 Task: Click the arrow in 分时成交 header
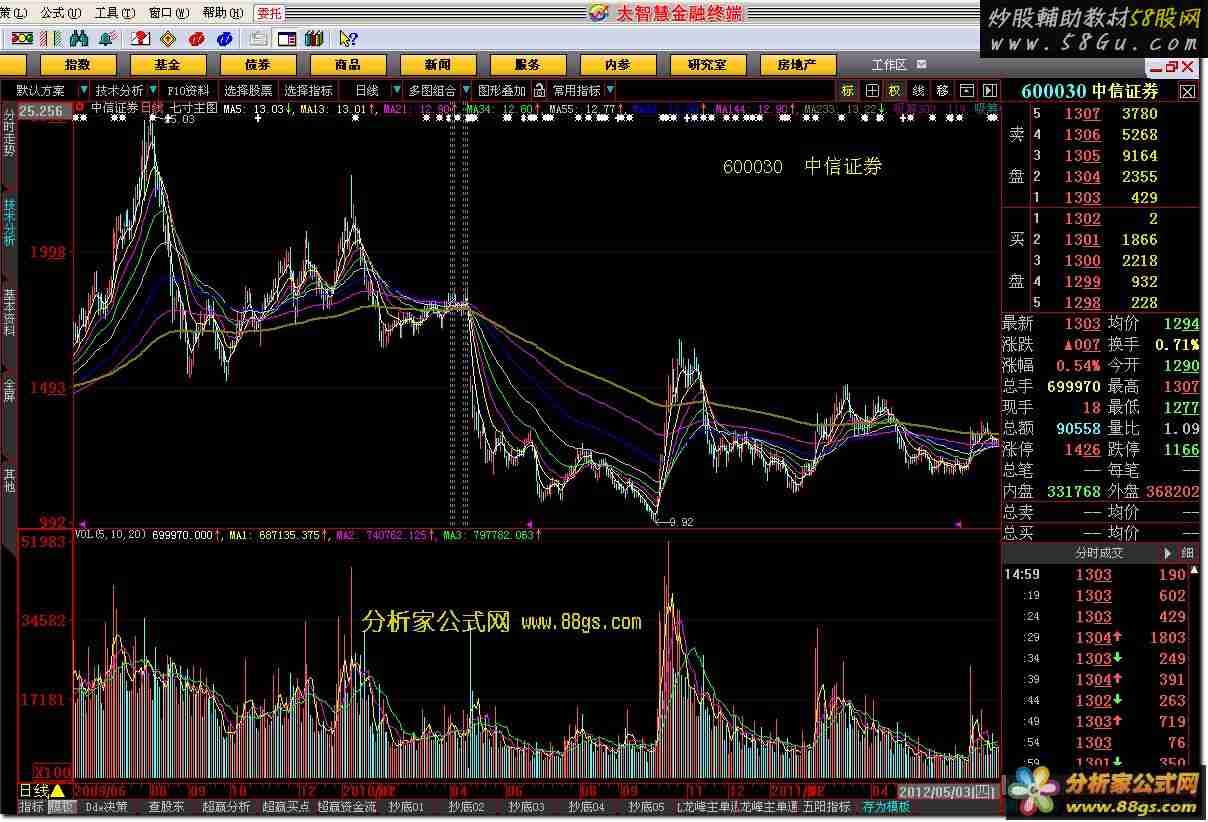1167,553
